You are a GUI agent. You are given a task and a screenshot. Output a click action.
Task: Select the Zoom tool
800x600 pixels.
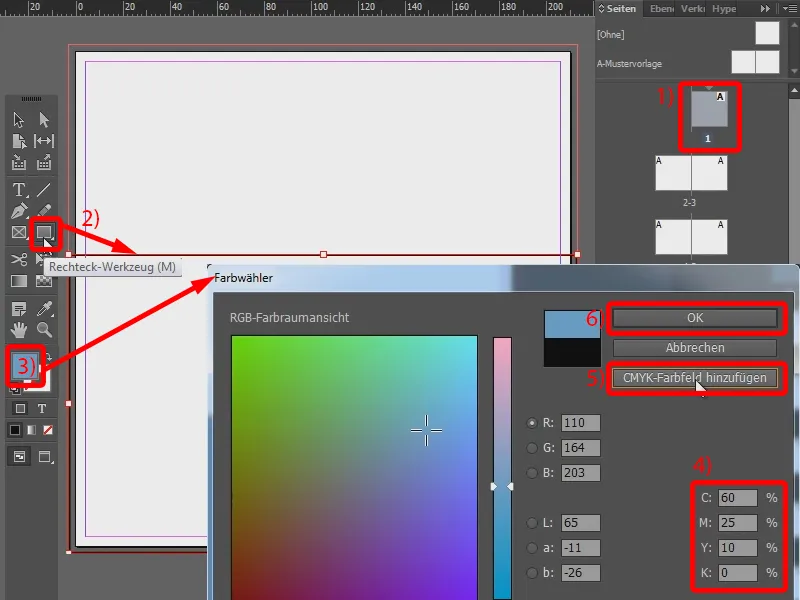[x=42, y=331]
